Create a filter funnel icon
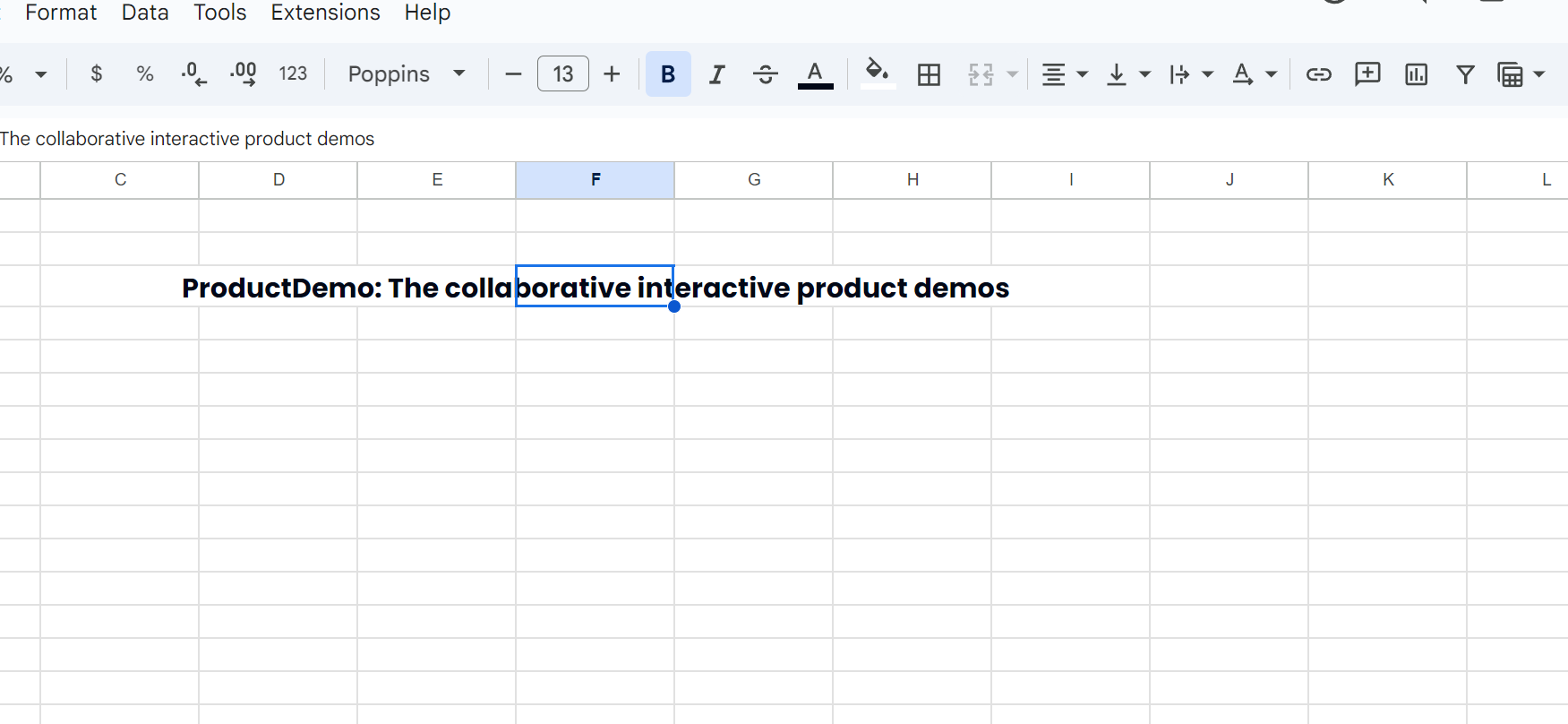The width and height of the screenshot is (1568, 724). click(1465, 74)
